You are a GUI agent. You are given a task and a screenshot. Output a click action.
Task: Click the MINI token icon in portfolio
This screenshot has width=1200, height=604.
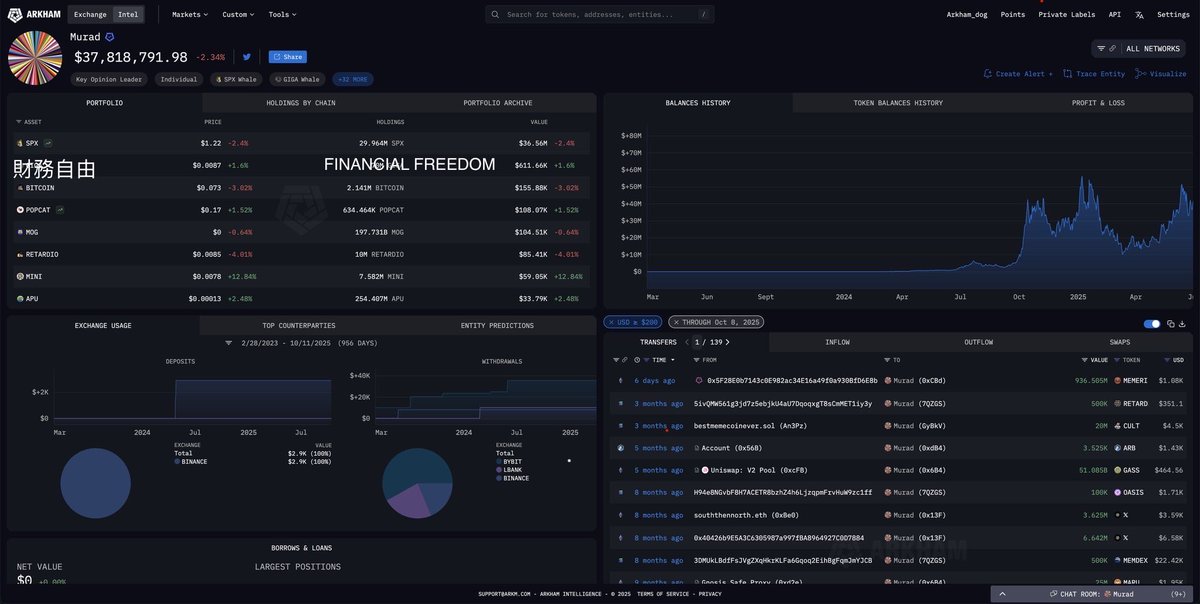pyautogui.click(x=20, y=276)
